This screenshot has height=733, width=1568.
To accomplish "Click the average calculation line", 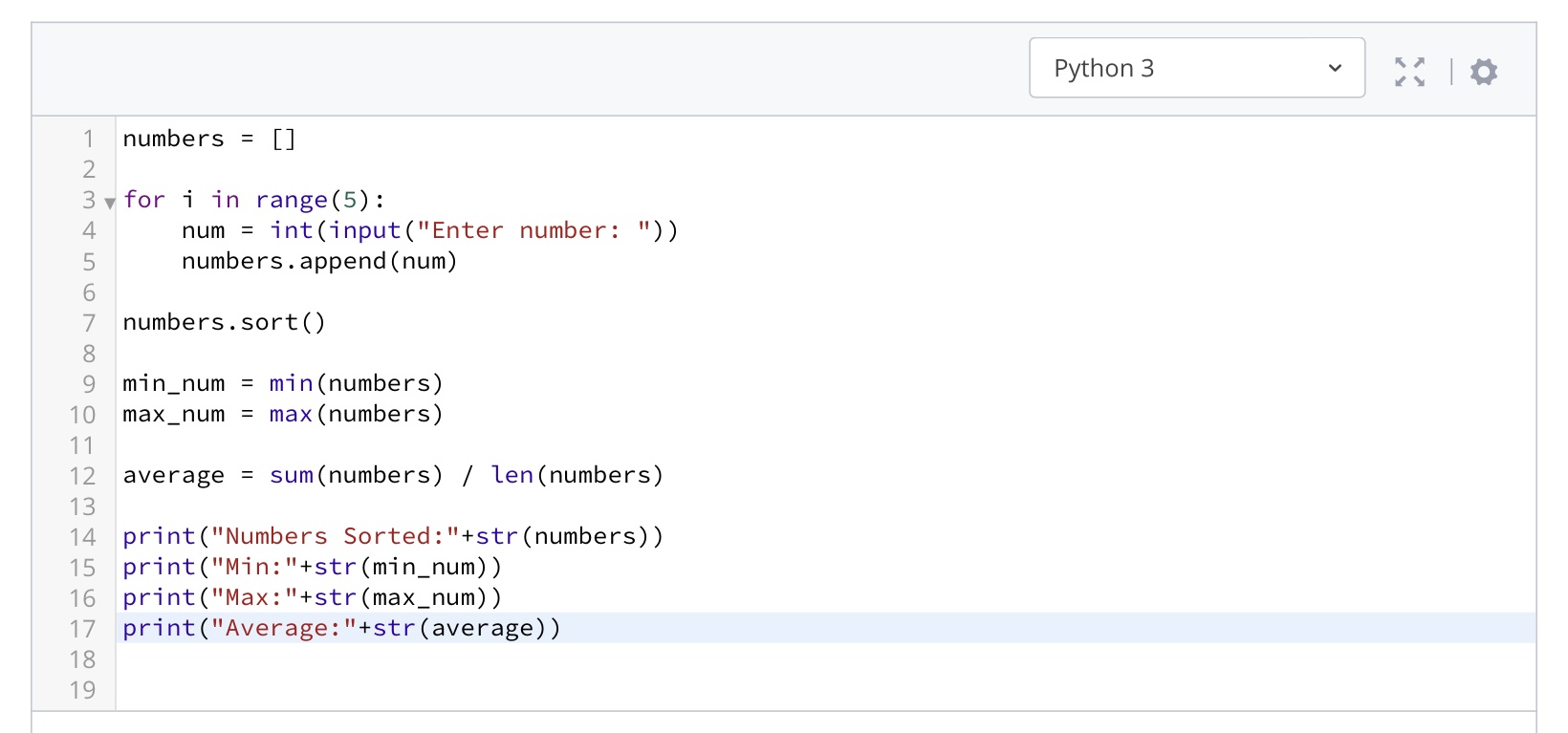I will 393,475.
